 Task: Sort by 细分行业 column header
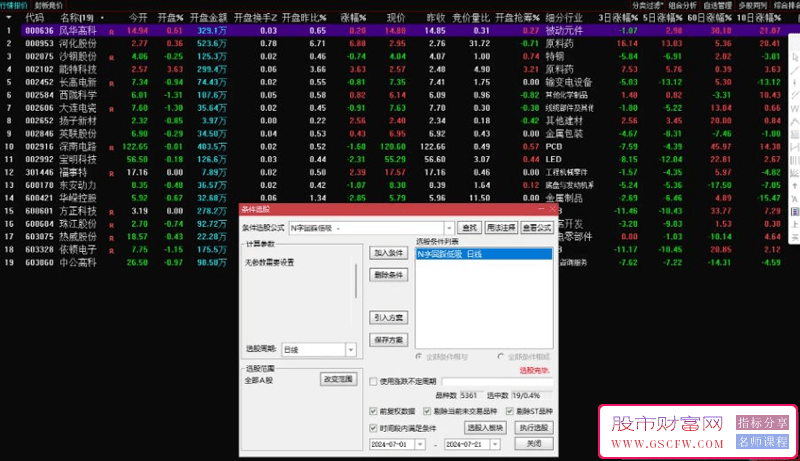point(564,17)
